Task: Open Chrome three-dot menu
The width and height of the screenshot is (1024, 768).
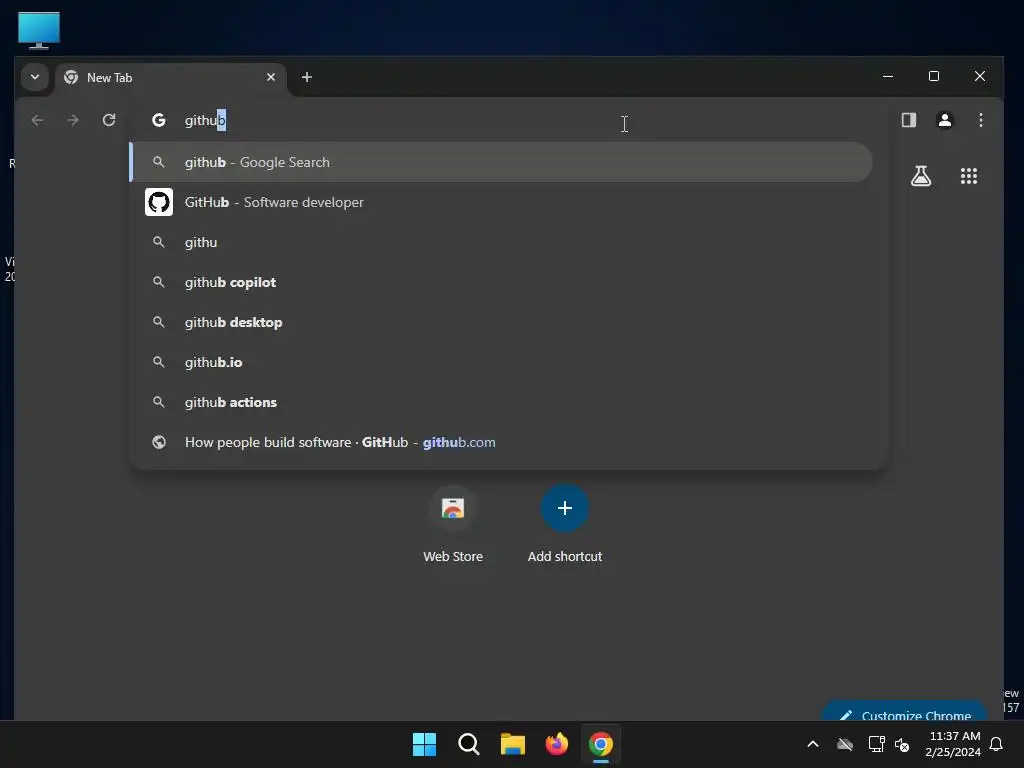Action: (980, 120)
